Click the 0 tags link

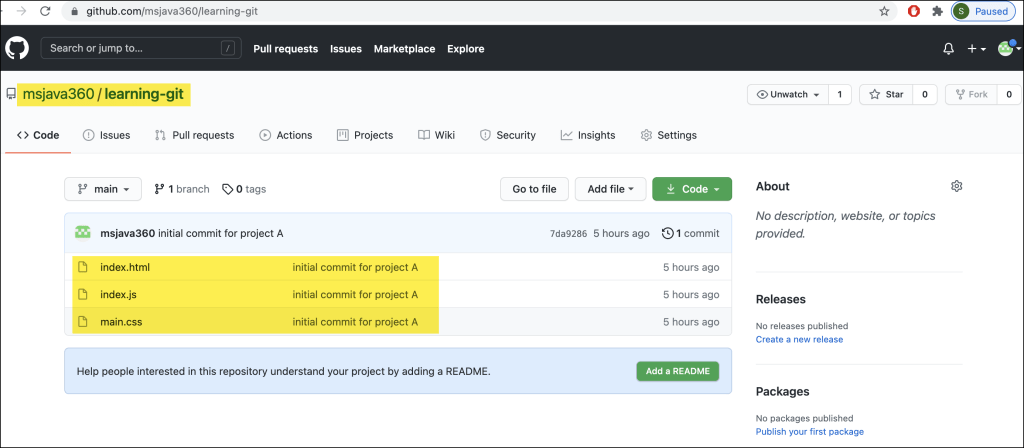(244, 189)
